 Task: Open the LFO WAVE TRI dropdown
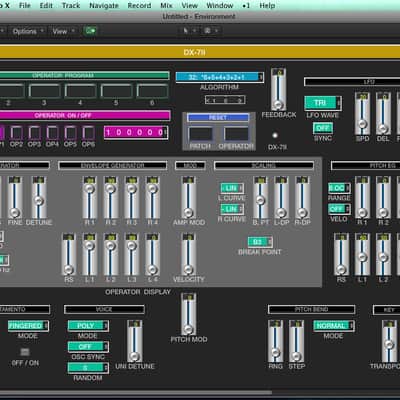(323, 103)
